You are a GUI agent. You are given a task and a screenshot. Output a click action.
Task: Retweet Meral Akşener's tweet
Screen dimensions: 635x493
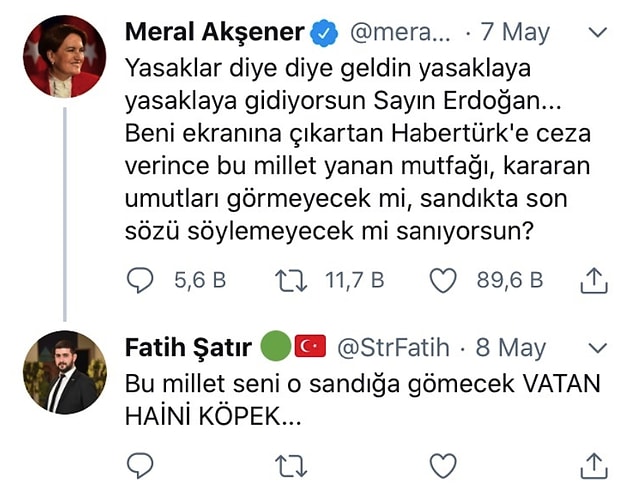click(291, 281)
